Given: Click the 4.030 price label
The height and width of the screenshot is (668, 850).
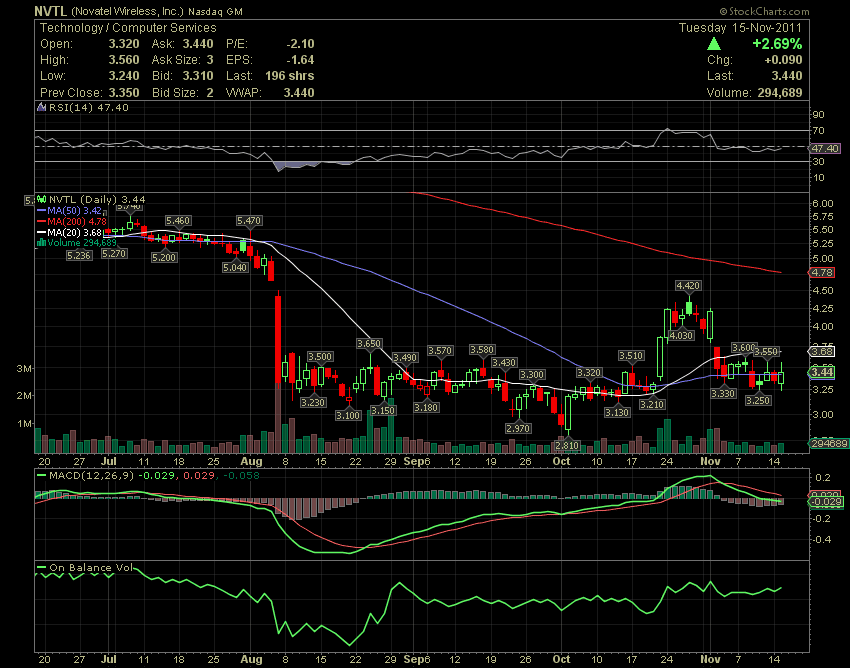Looking at the screenshot, I should (681, 335).
